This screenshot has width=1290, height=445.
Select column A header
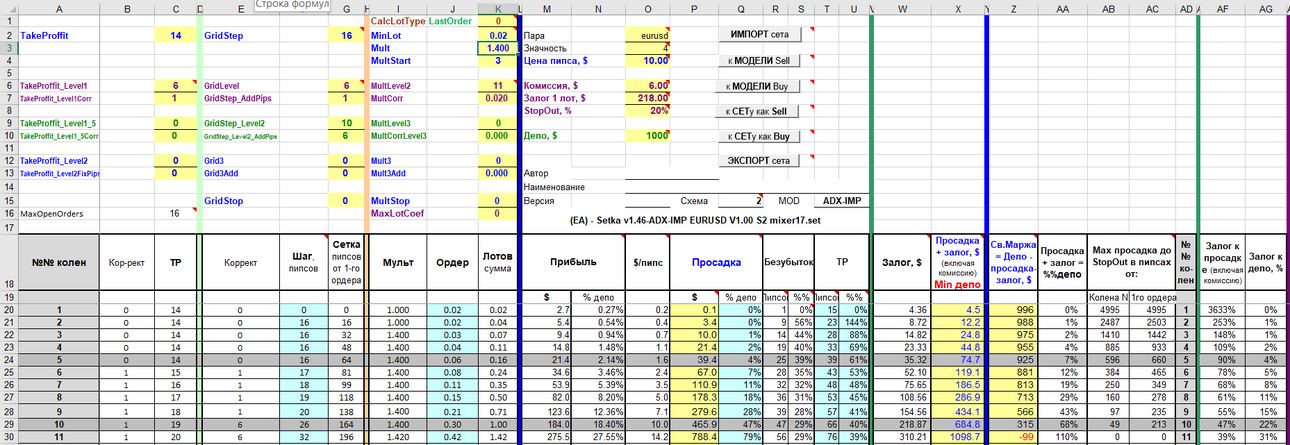click(58, 7)
